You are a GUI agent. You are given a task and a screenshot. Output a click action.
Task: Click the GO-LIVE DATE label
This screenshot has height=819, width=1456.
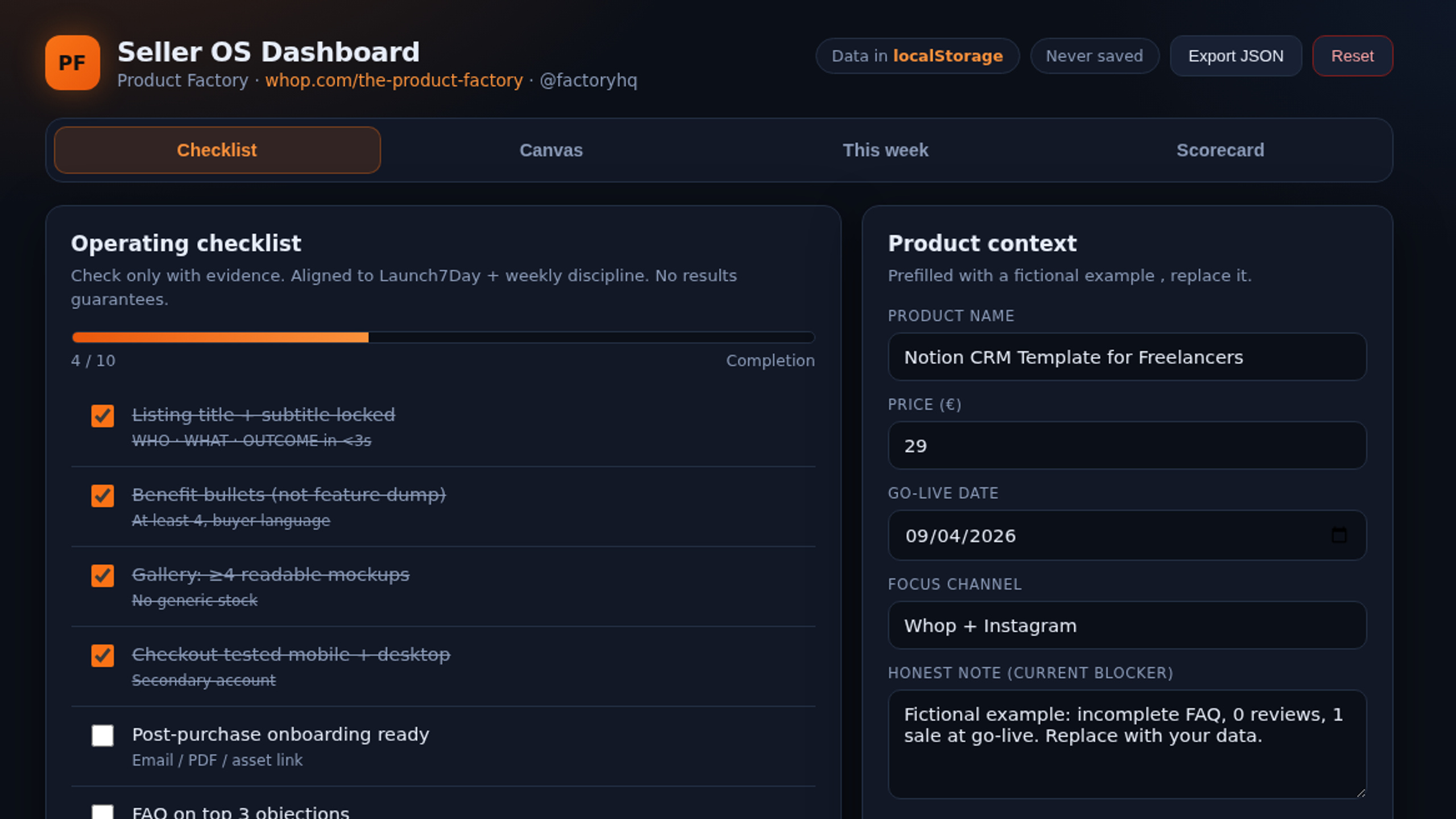coord(943,493)
